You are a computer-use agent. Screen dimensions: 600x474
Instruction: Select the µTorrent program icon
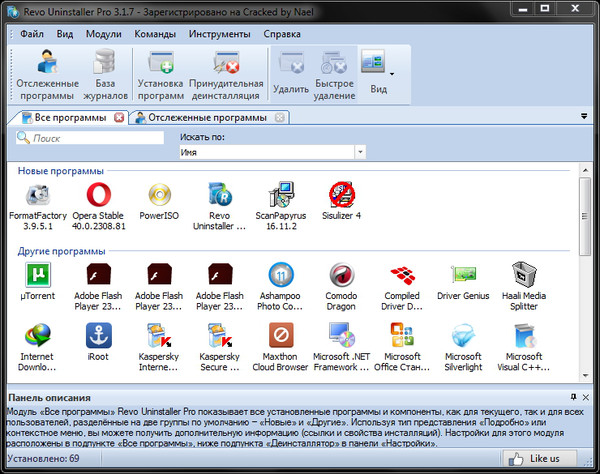coord(37,277)
